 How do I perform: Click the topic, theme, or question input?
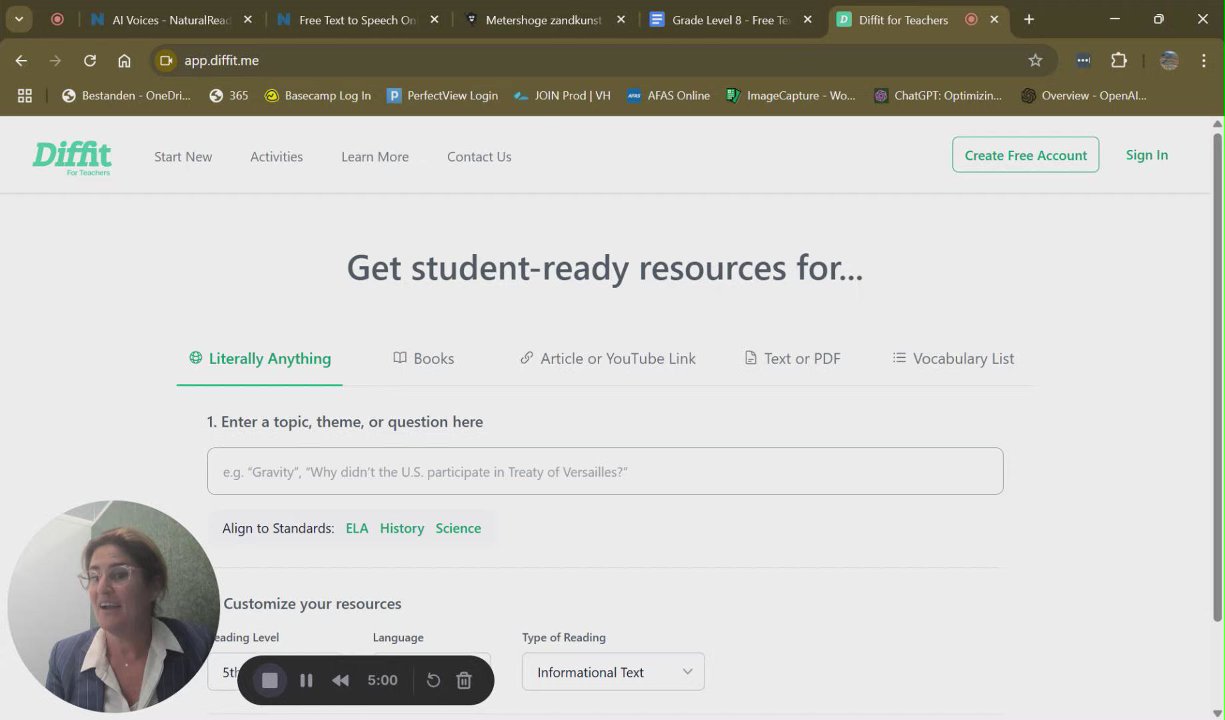coord(605,471)
